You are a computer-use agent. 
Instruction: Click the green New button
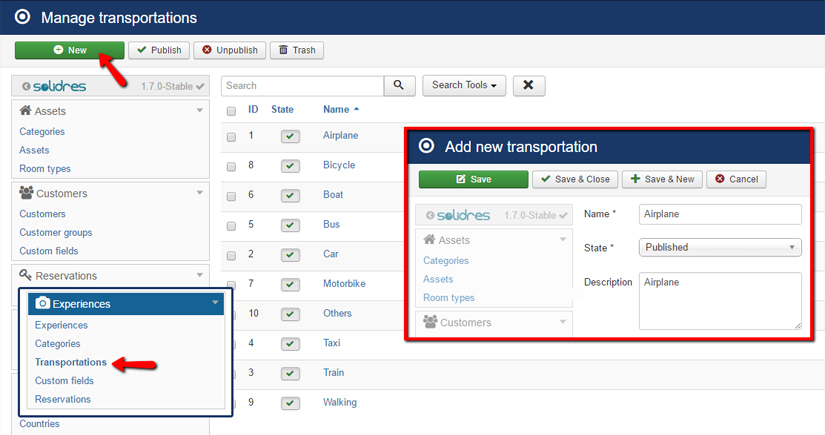coord(69,50)
